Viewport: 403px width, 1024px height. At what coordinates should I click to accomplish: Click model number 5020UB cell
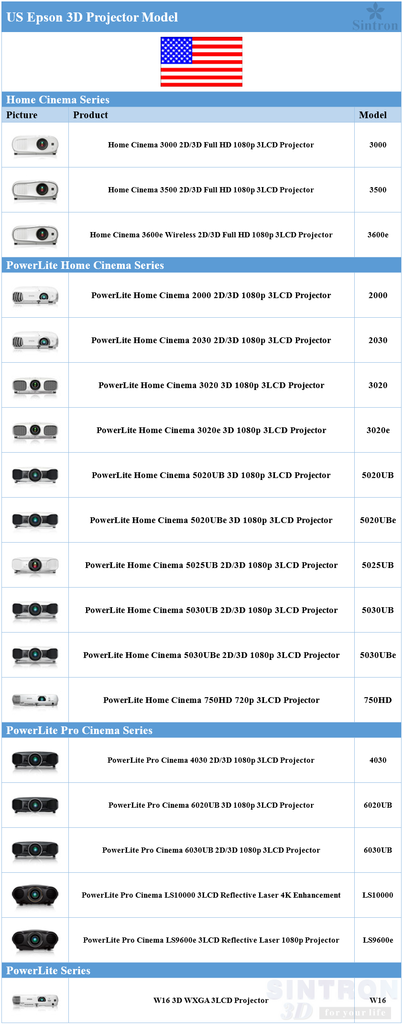(378, 475)
